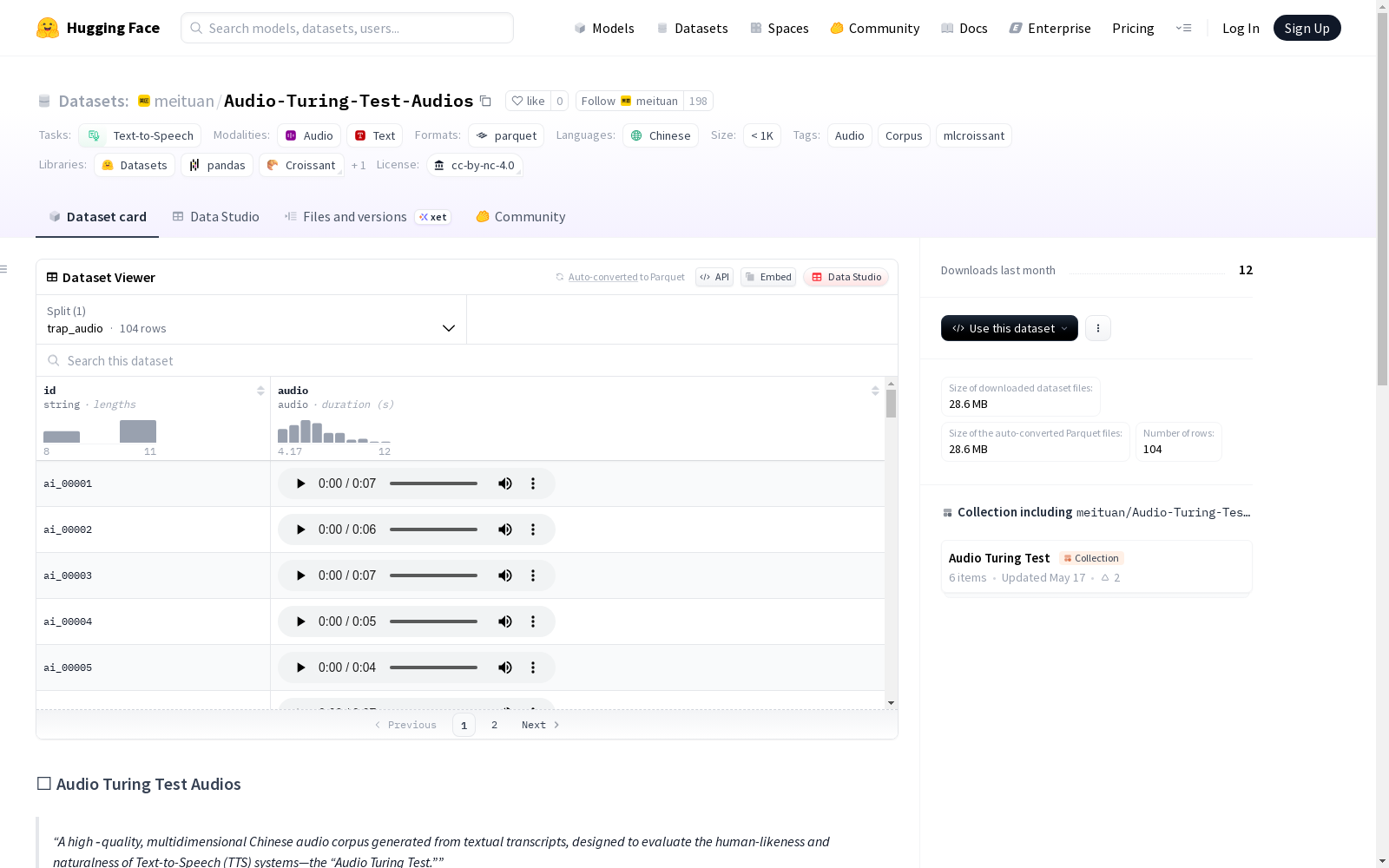The image size is (1389, 868).
Task: Copy dataset name with the copy icon
Action: pyautogui.click(x=486, y=101)
